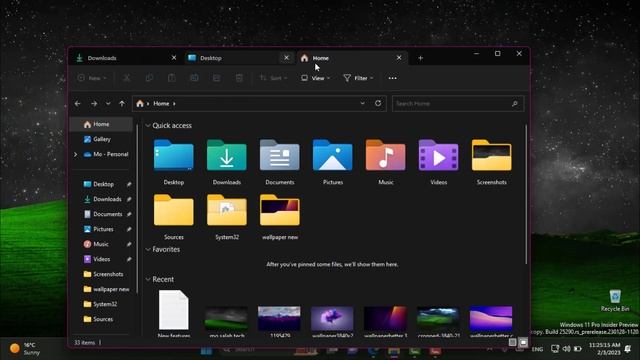Collapse the Quick access section
Viewport: 640px width, 360px height.
pos(148,126)
